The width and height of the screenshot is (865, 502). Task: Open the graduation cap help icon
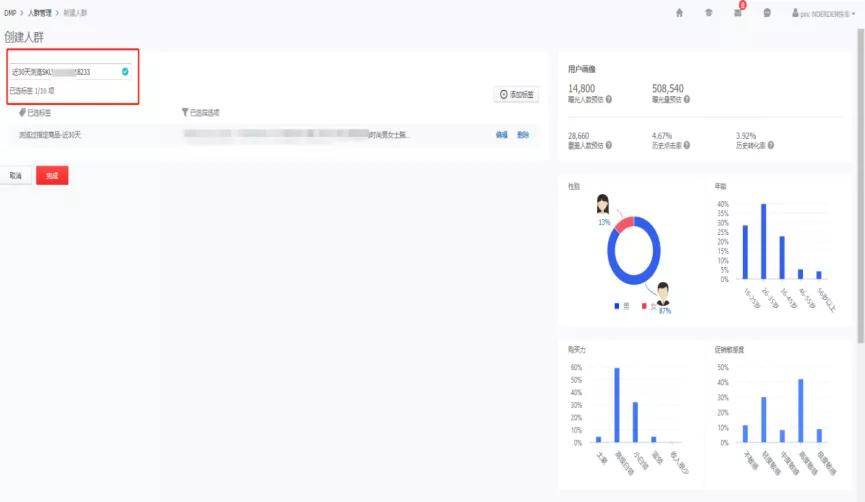coord(709,13)
